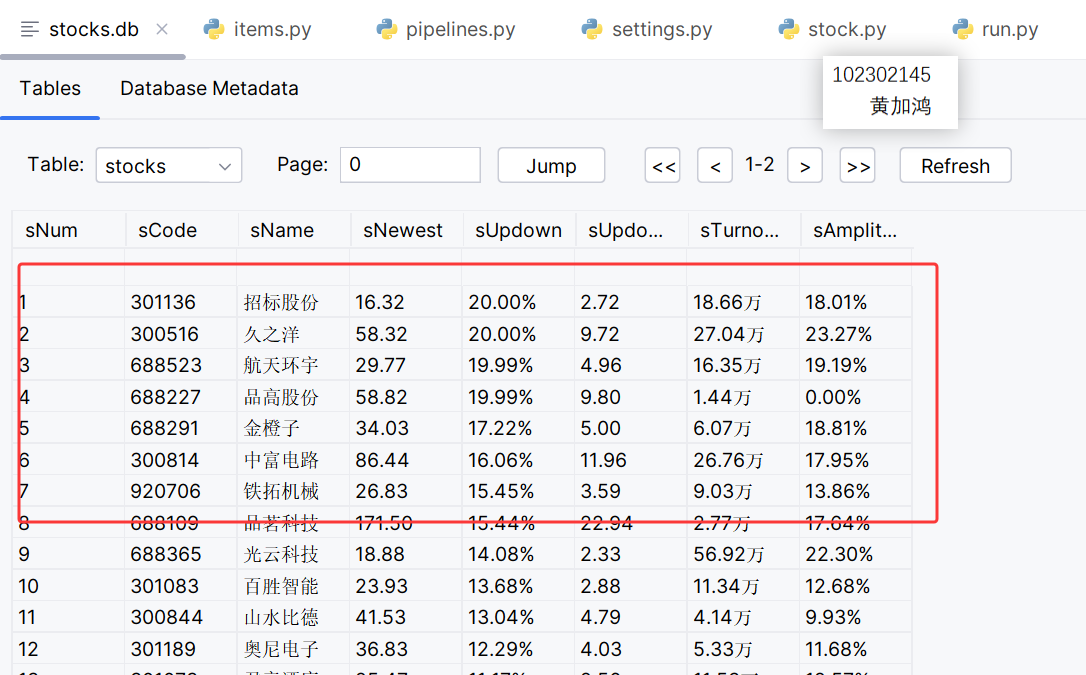Click the sNewest column header

coord(403,230)
